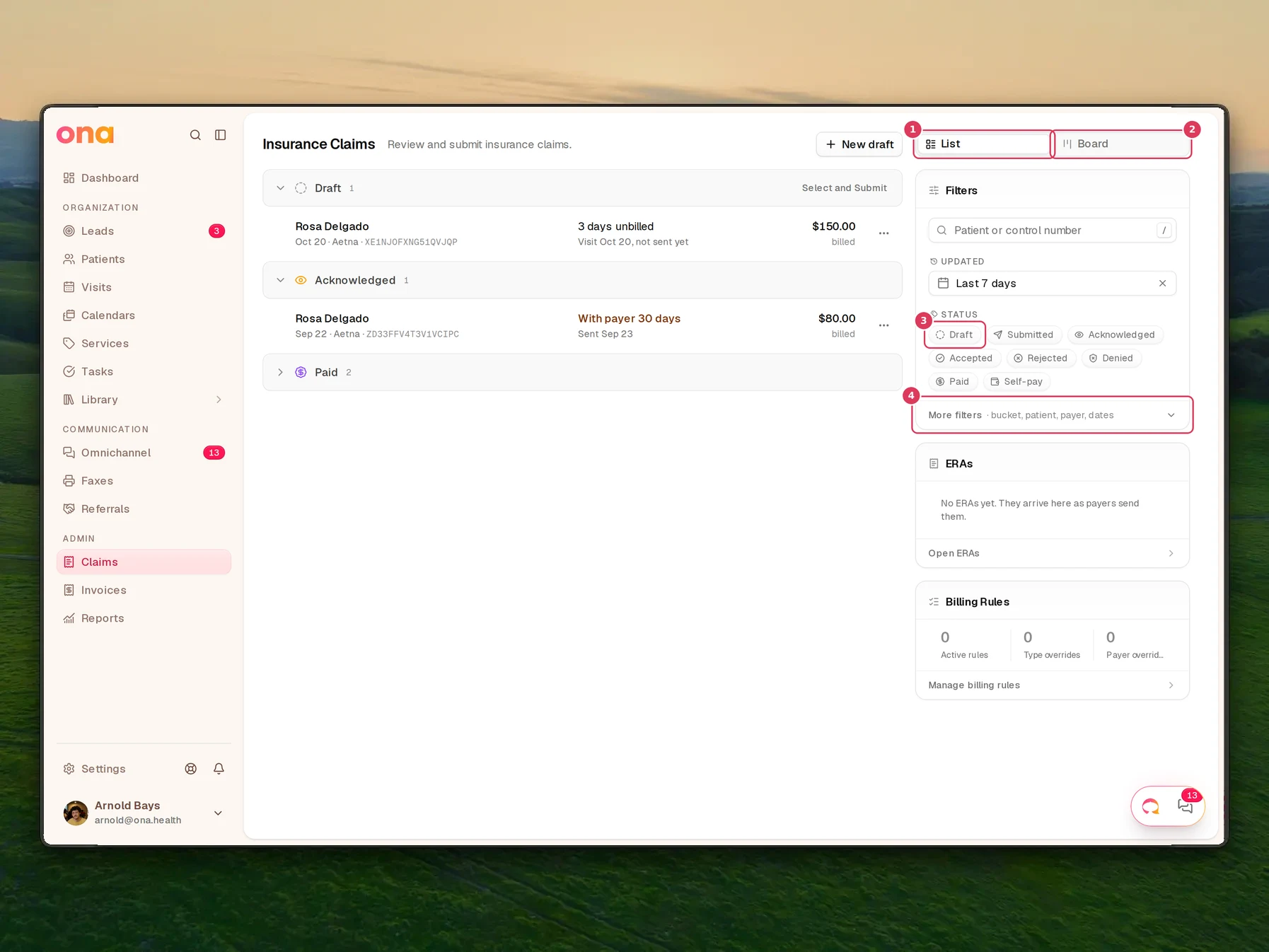This screenshot has height=952, width=1269.
Task: Open the Last 7 days date picker
Action: (x=1053, y=284)
